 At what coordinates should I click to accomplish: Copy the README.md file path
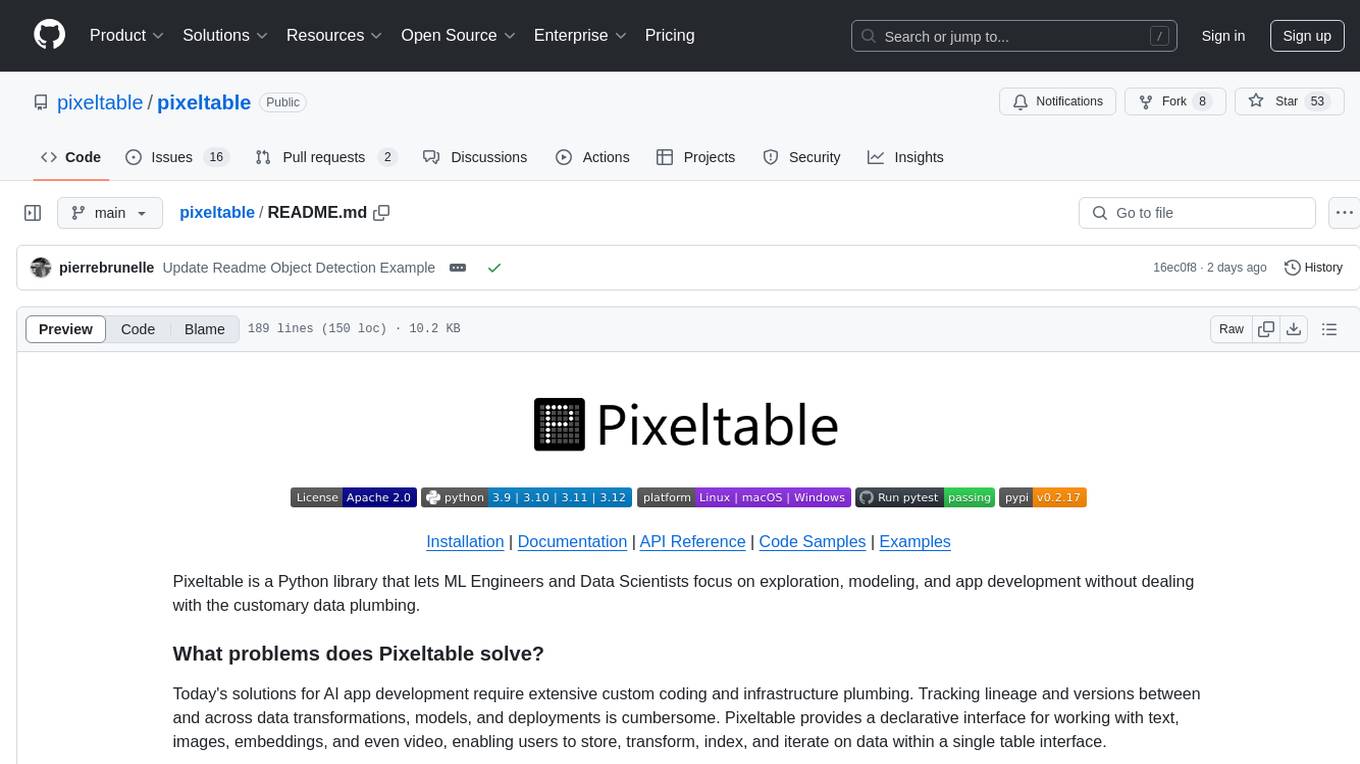381,213
